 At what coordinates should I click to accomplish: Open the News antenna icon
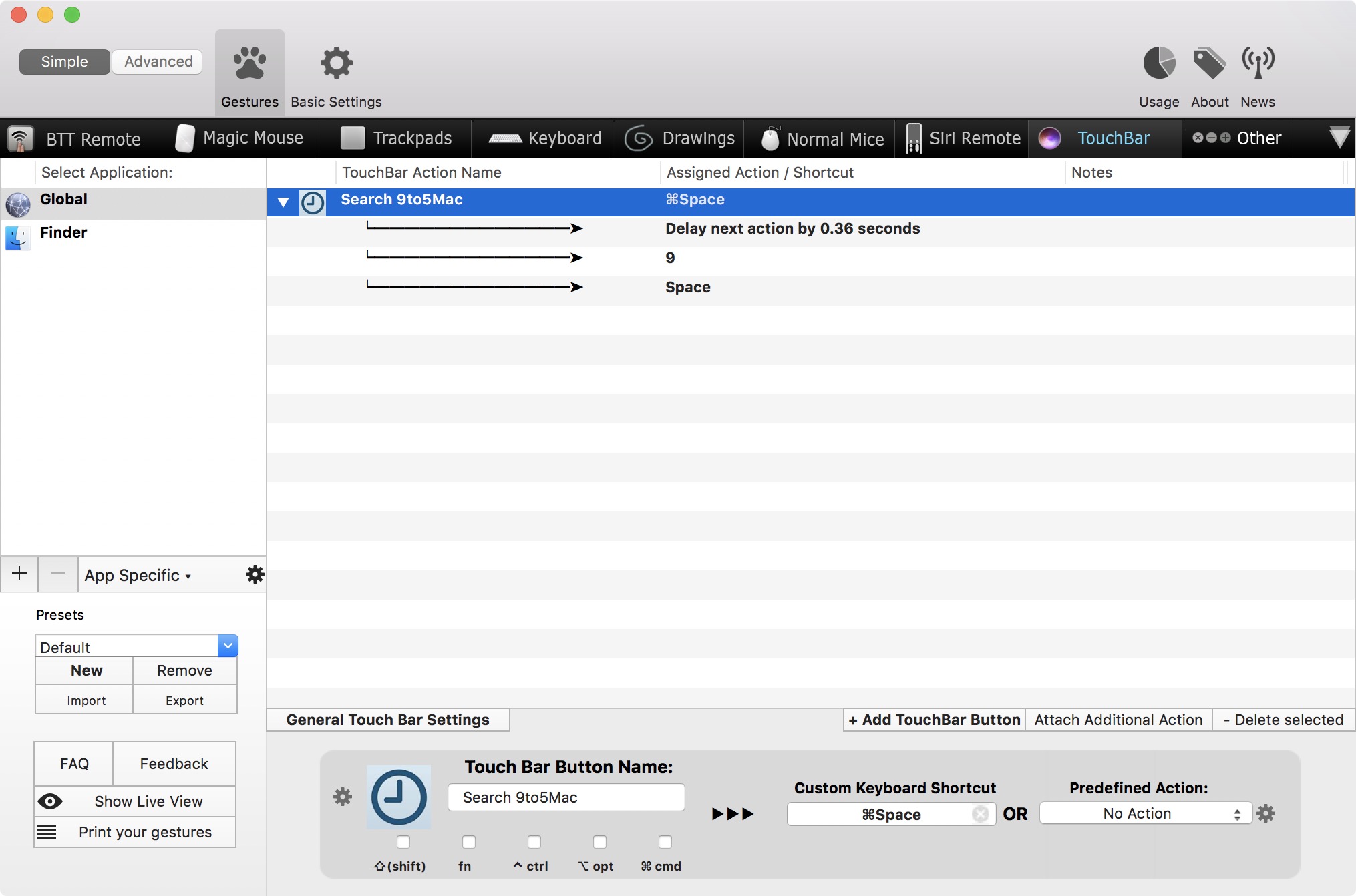pos(1257,64)
